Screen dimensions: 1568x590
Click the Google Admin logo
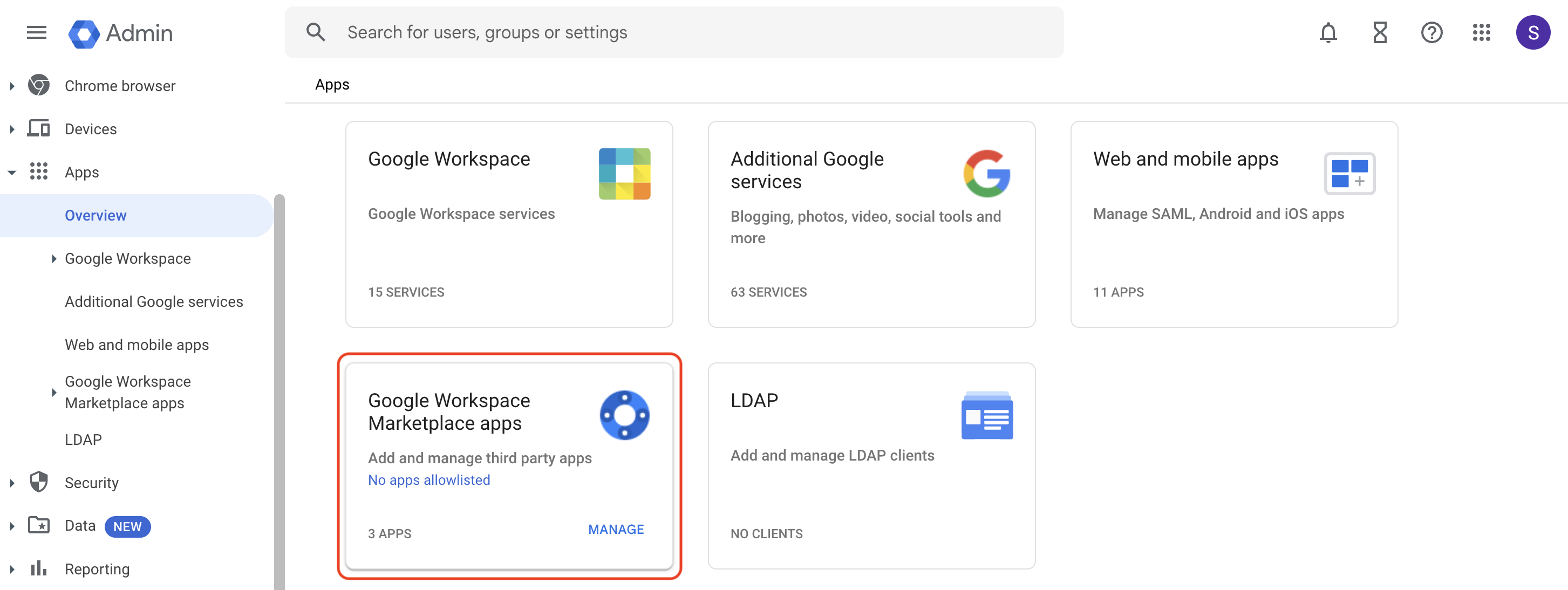(x=120, y=33)
